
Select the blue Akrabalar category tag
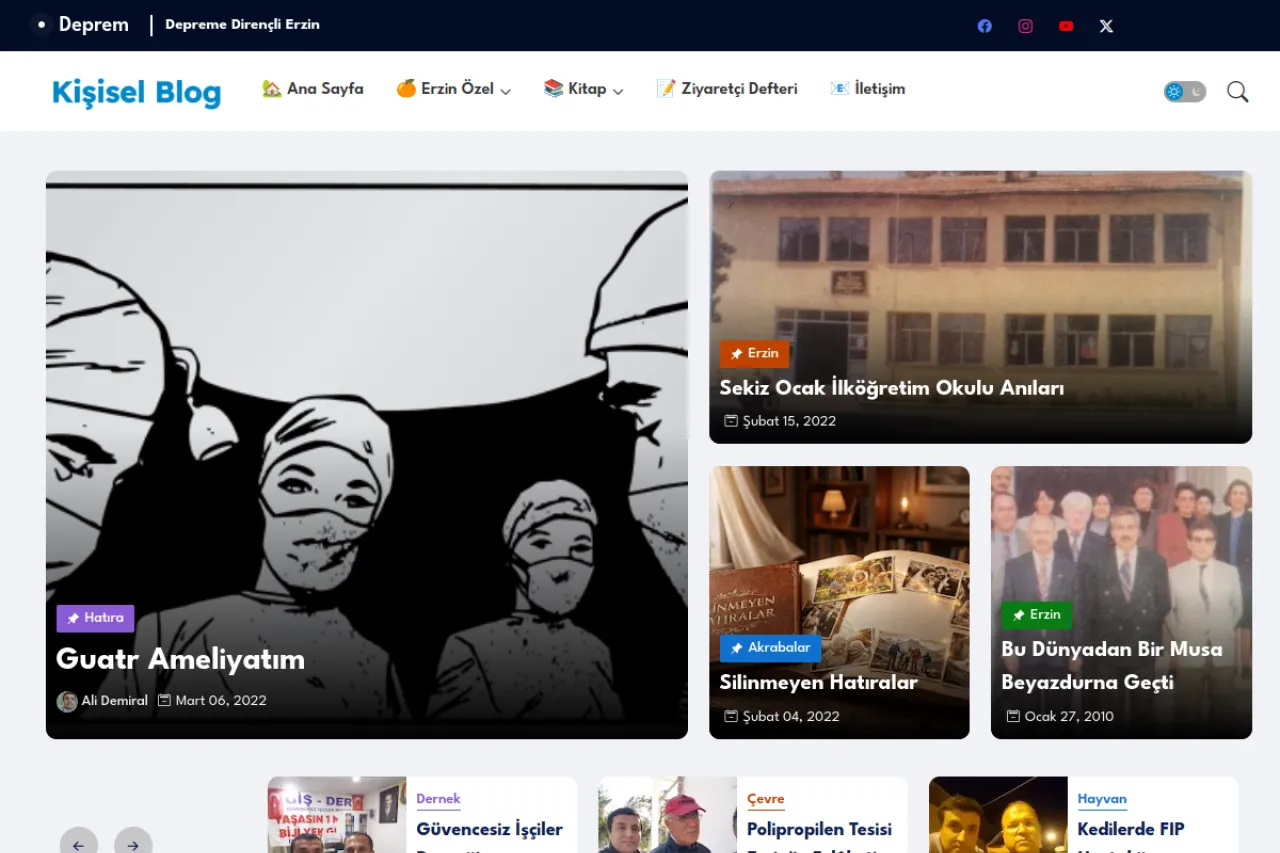coord(770,648)
